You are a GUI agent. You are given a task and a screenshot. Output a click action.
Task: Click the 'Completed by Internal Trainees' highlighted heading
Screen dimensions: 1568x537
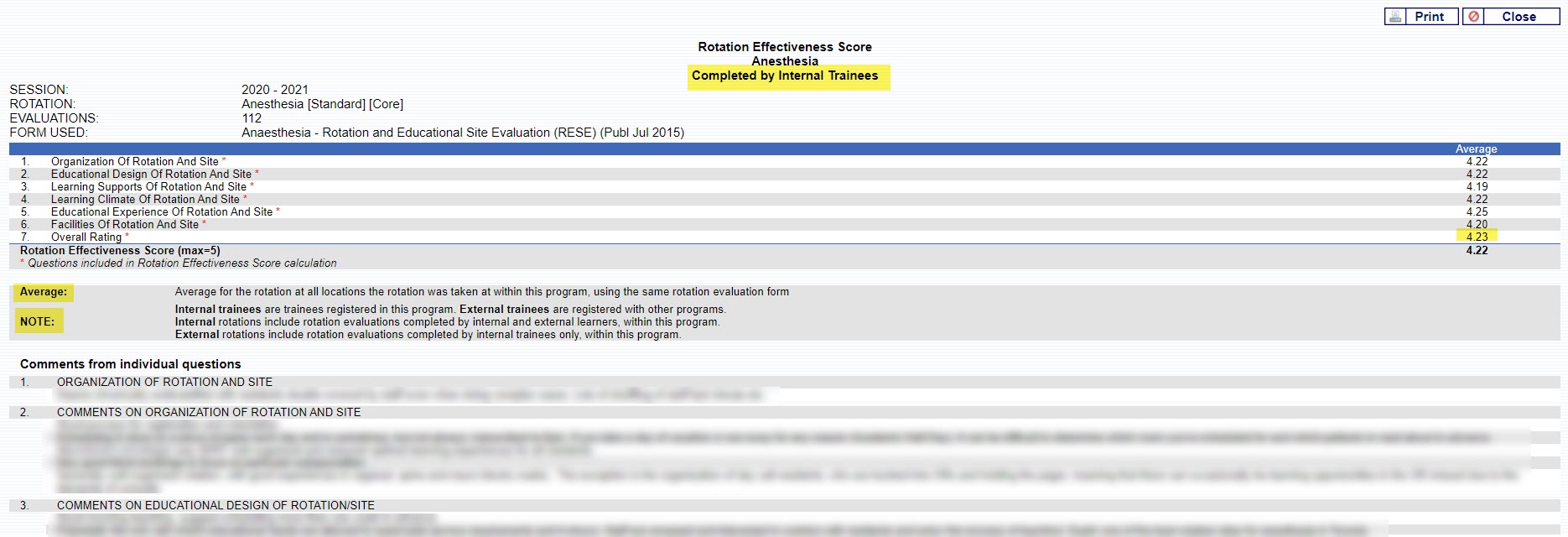tap(785, 76)
